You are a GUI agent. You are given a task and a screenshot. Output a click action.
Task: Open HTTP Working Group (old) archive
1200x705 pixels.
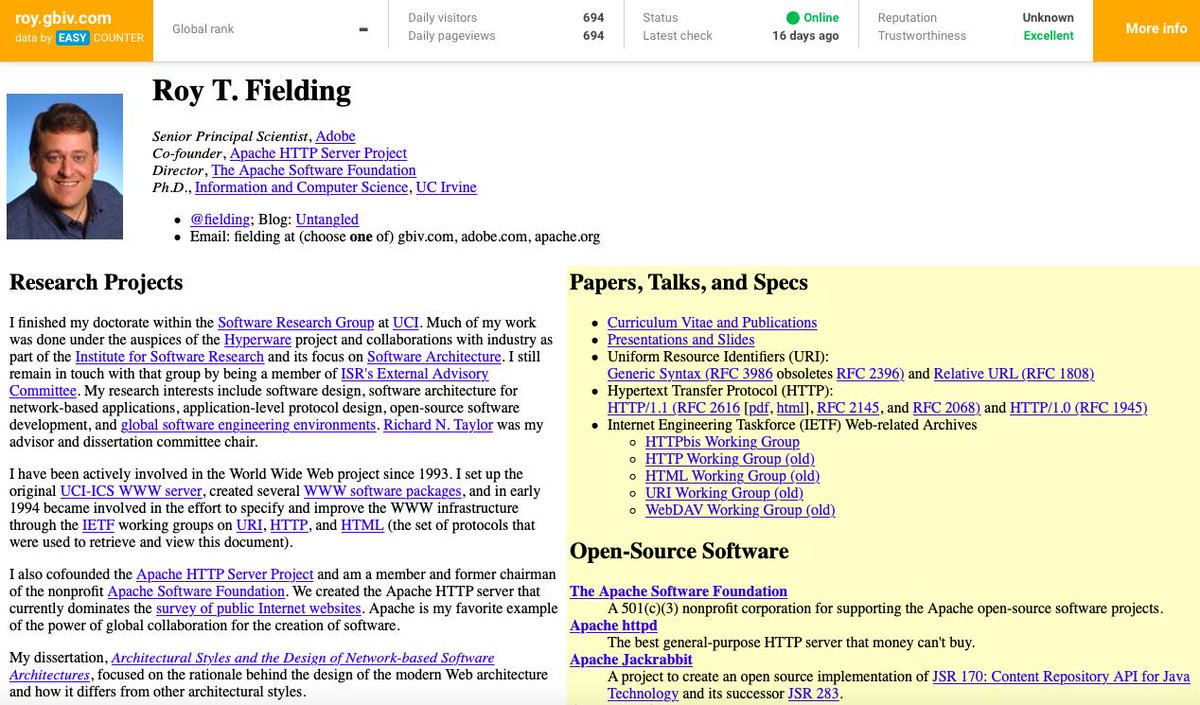tap(729, 459)
